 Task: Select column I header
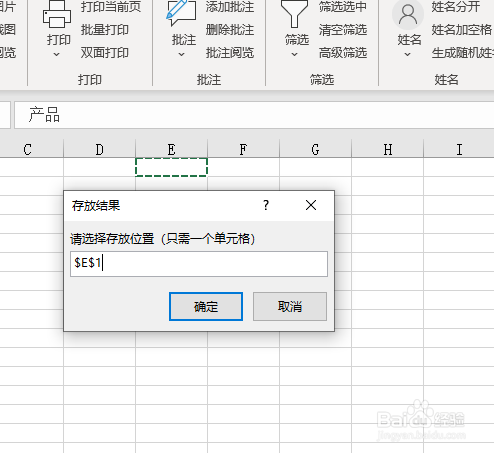(459, 149)
